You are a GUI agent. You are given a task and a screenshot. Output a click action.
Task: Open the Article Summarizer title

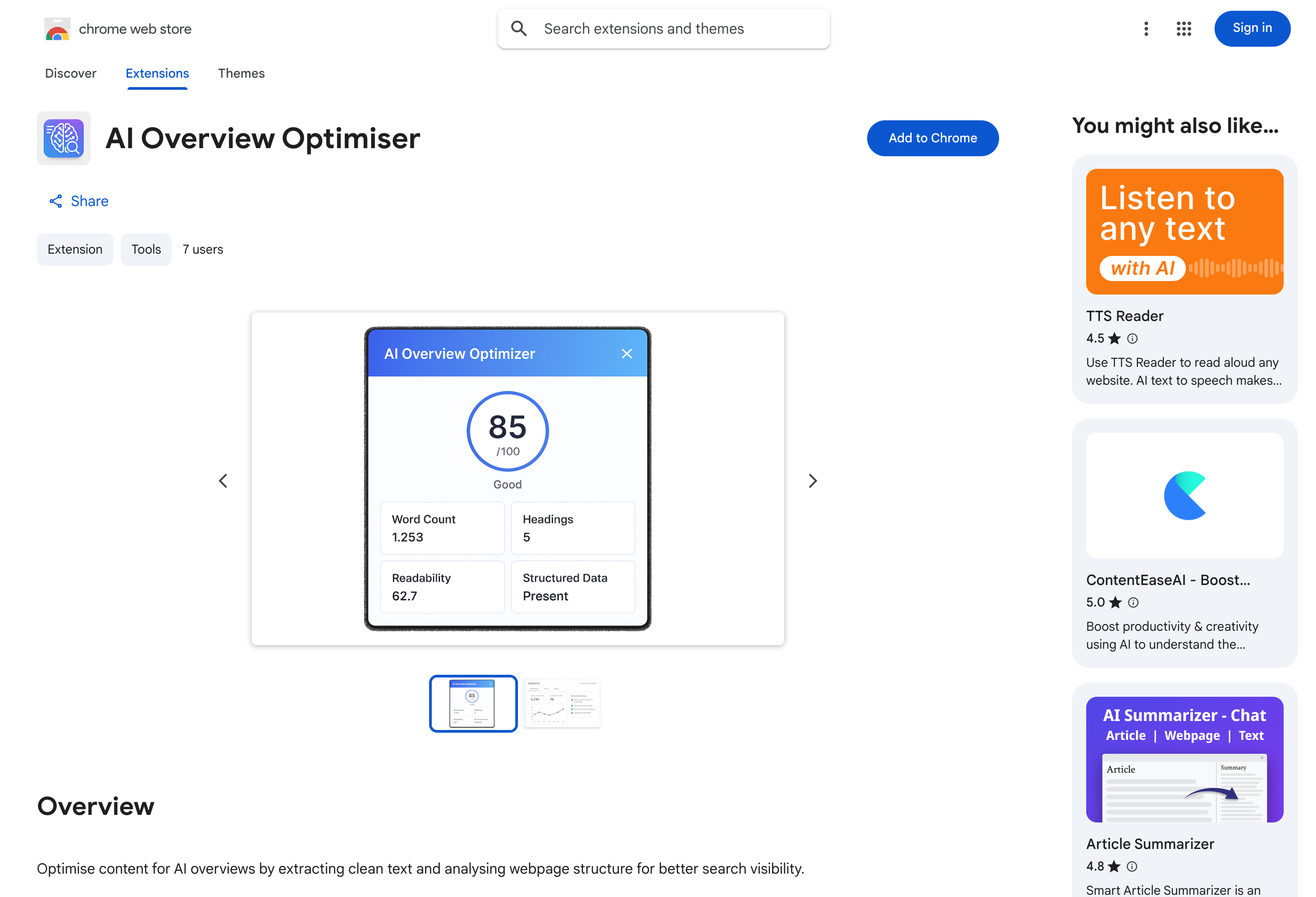(x=1150, y=844)
